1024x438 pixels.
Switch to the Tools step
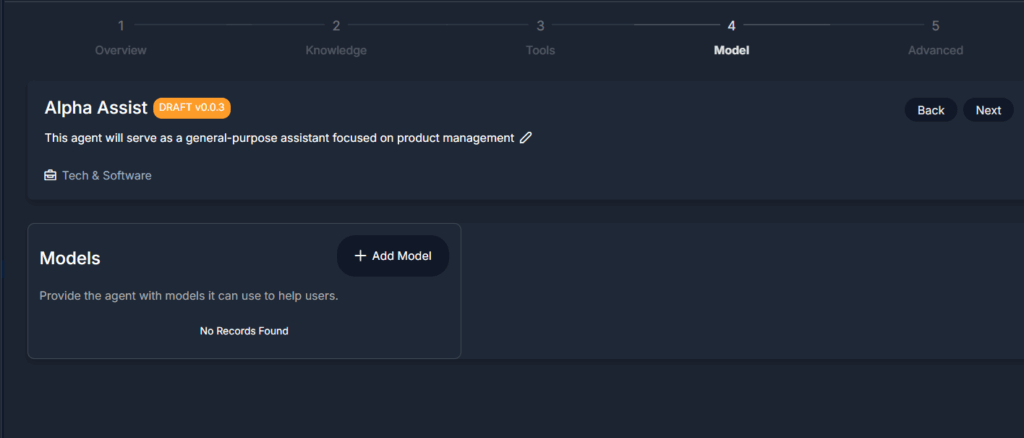coord(540,50)
